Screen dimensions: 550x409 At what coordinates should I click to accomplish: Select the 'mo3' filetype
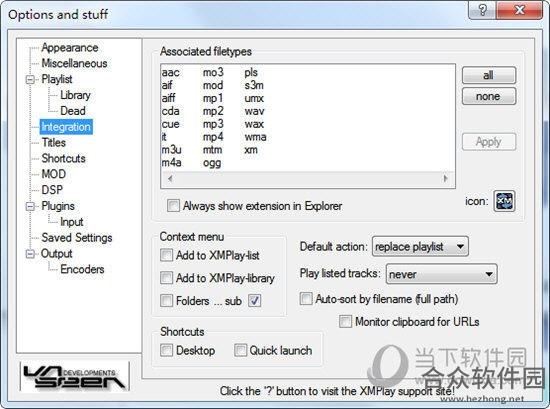click(213, 72)
